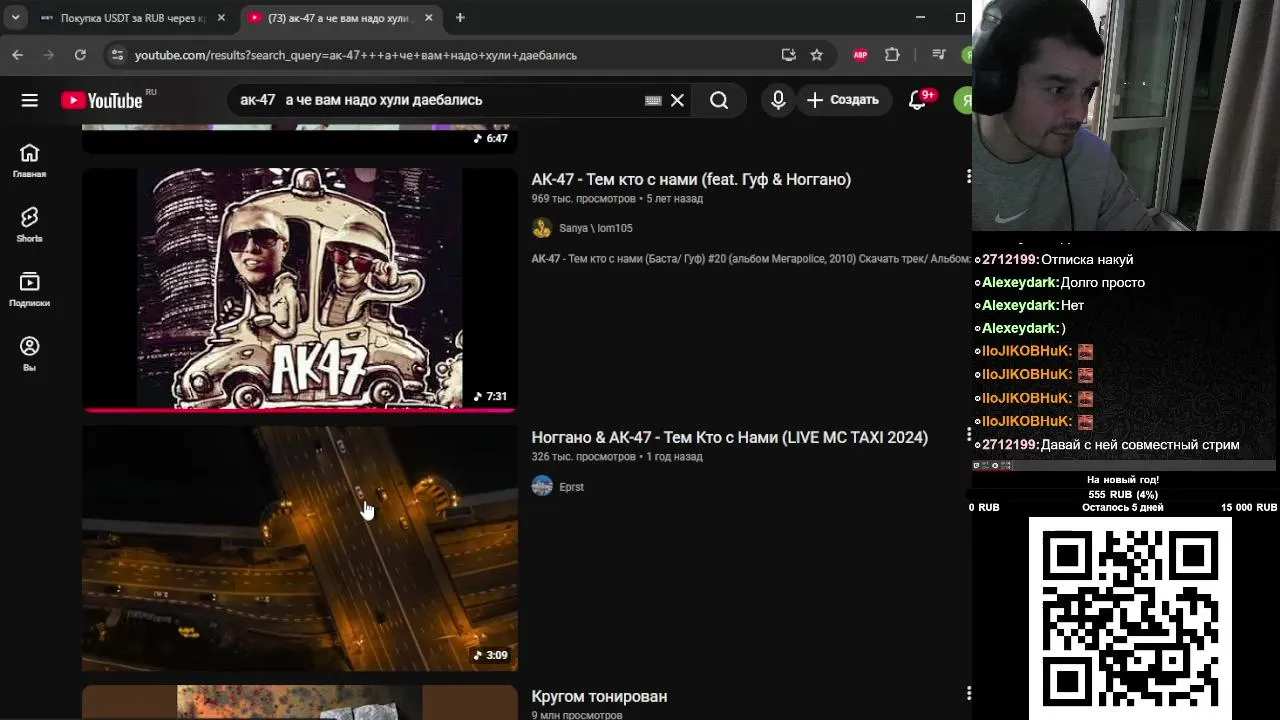Open channel Eprst
This screenshot has width=1280, height=720.
571,487
